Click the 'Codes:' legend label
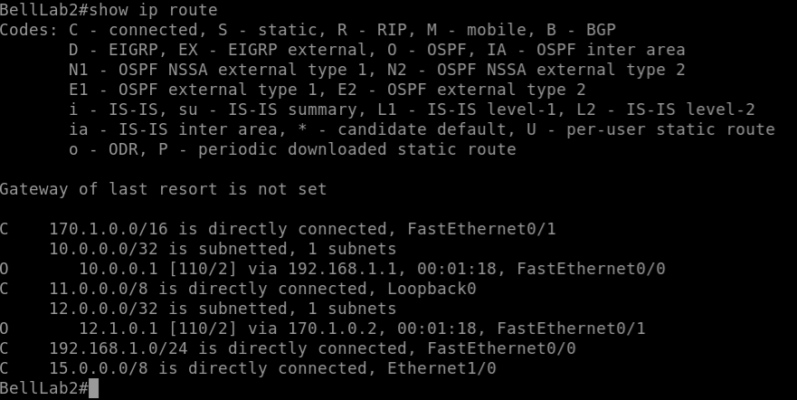The width and height of the screenshot is (797, 400). pyautogui.click(x=29, y=30)
